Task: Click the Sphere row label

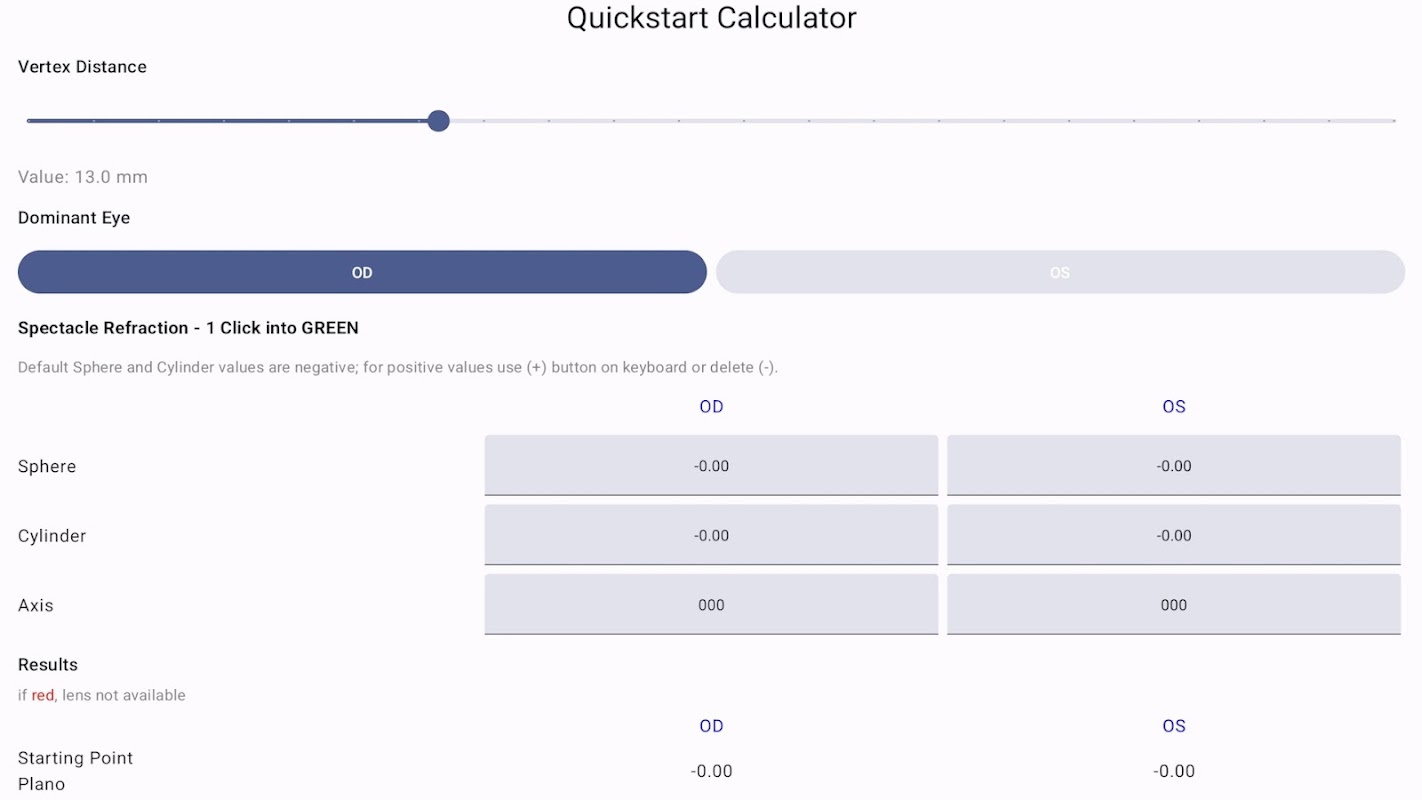Action: [x=47, y=466]
